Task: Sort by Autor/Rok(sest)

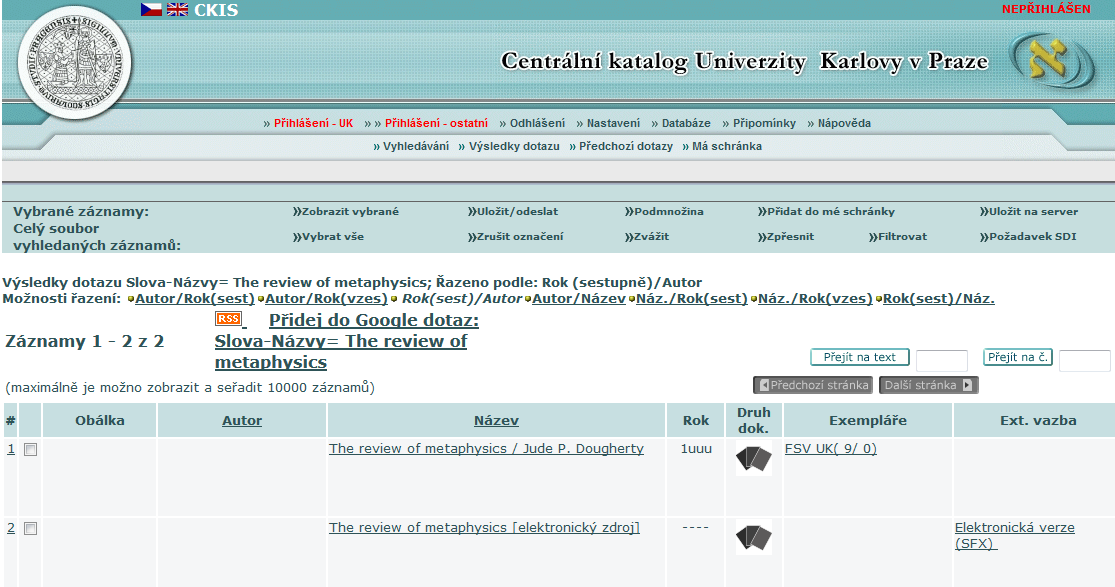Action: click(x=195, y=299)
